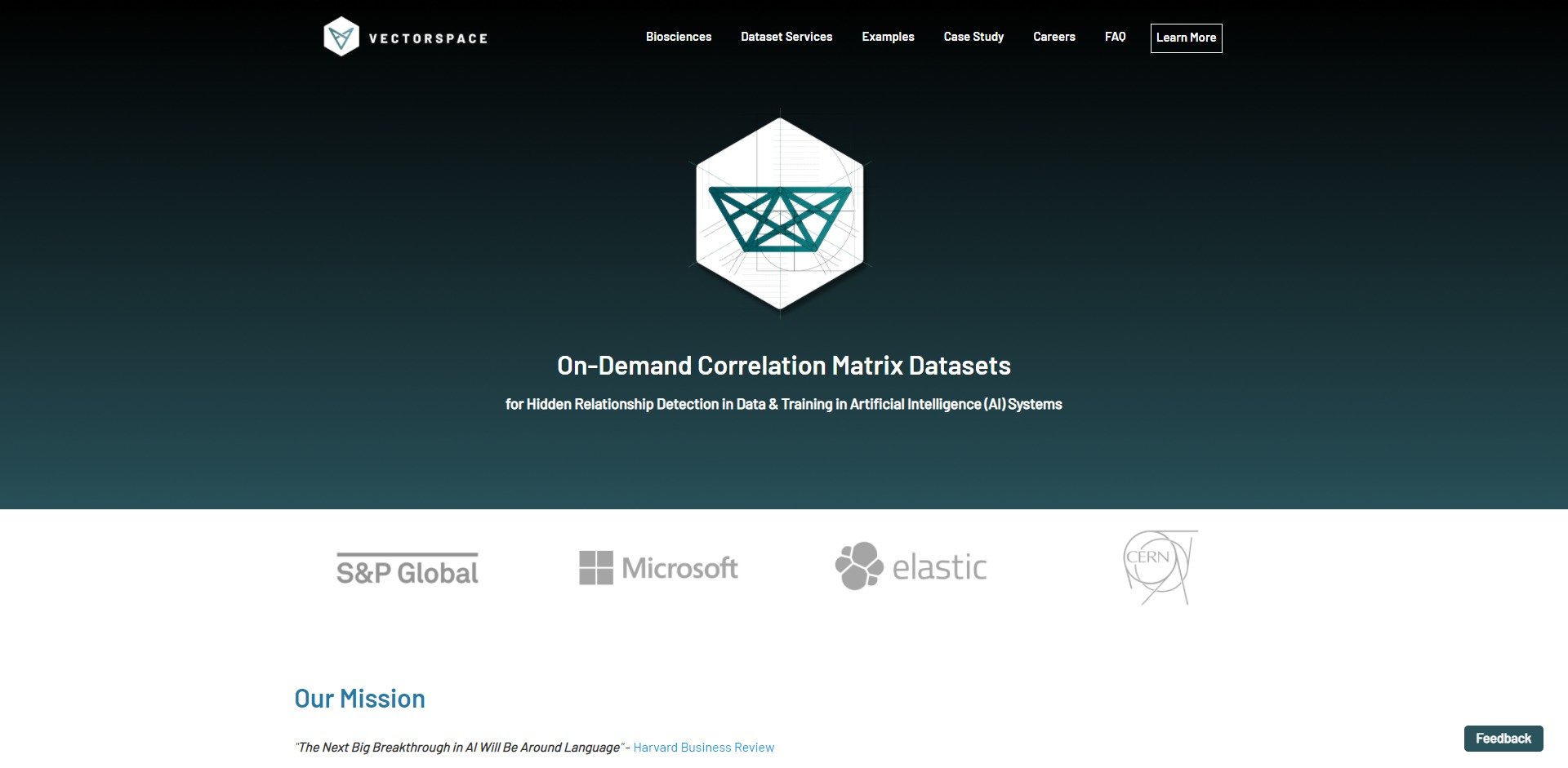Open the FAQ page
Image resolution: width=1568 pixels, height=768 pixels.
point(1115,37)
